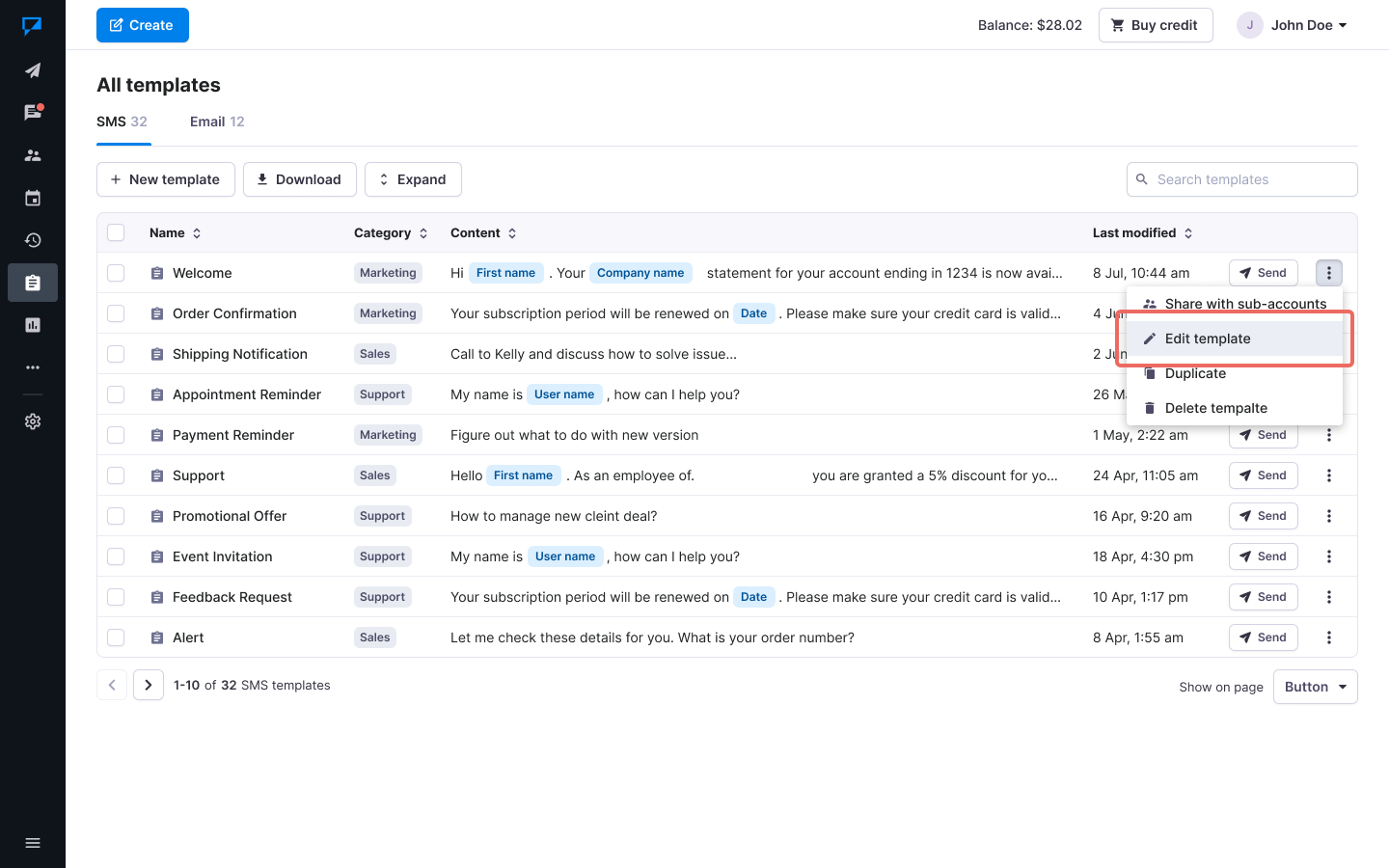
Task: Go to next page of templates
Action: tap(148, 685)
